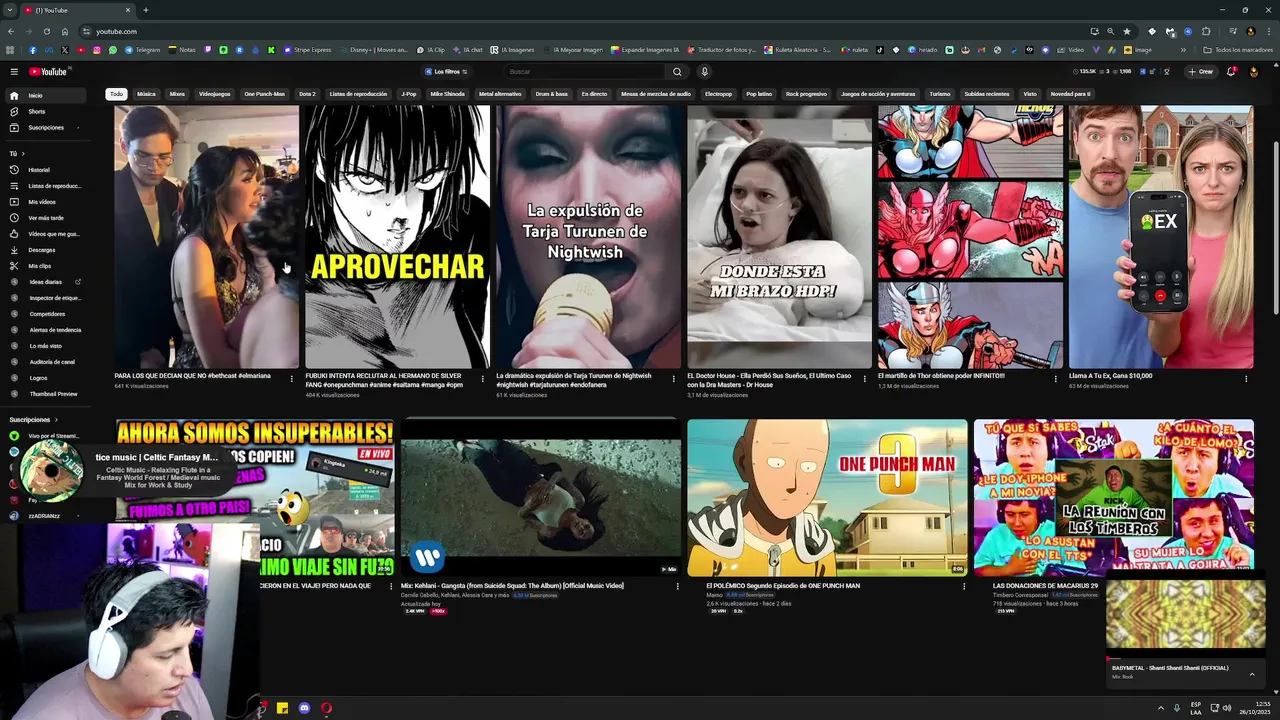The height and width of the screenshot is (720, 1280).
Task: Click the Buscar search field
Action: [x=585, y=72]
